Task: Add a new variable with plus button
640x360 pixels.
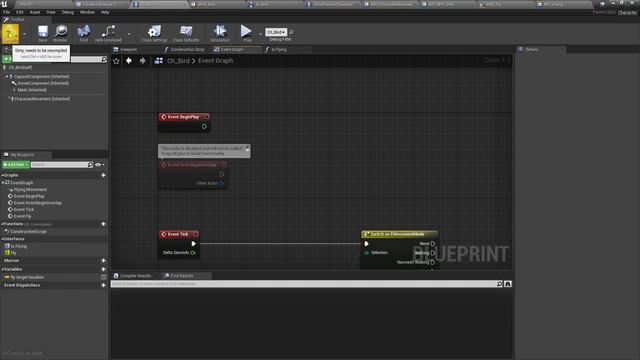Action: [103, 269]
